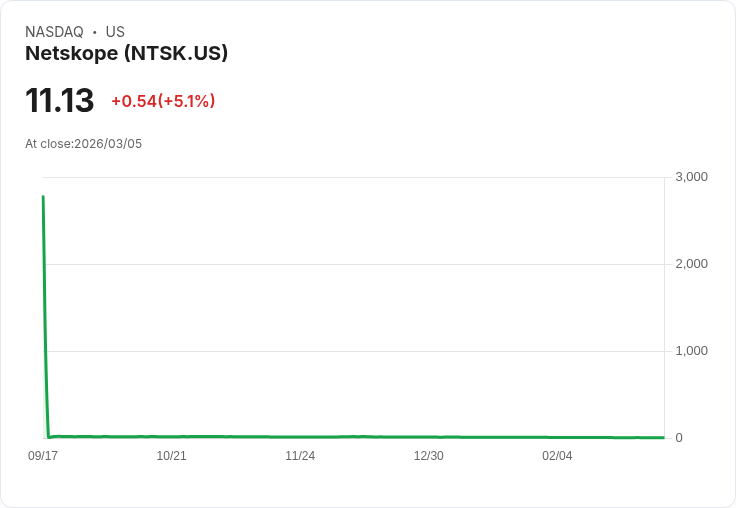Select the 12/30 date on x-axis

(x=429, y=456)
